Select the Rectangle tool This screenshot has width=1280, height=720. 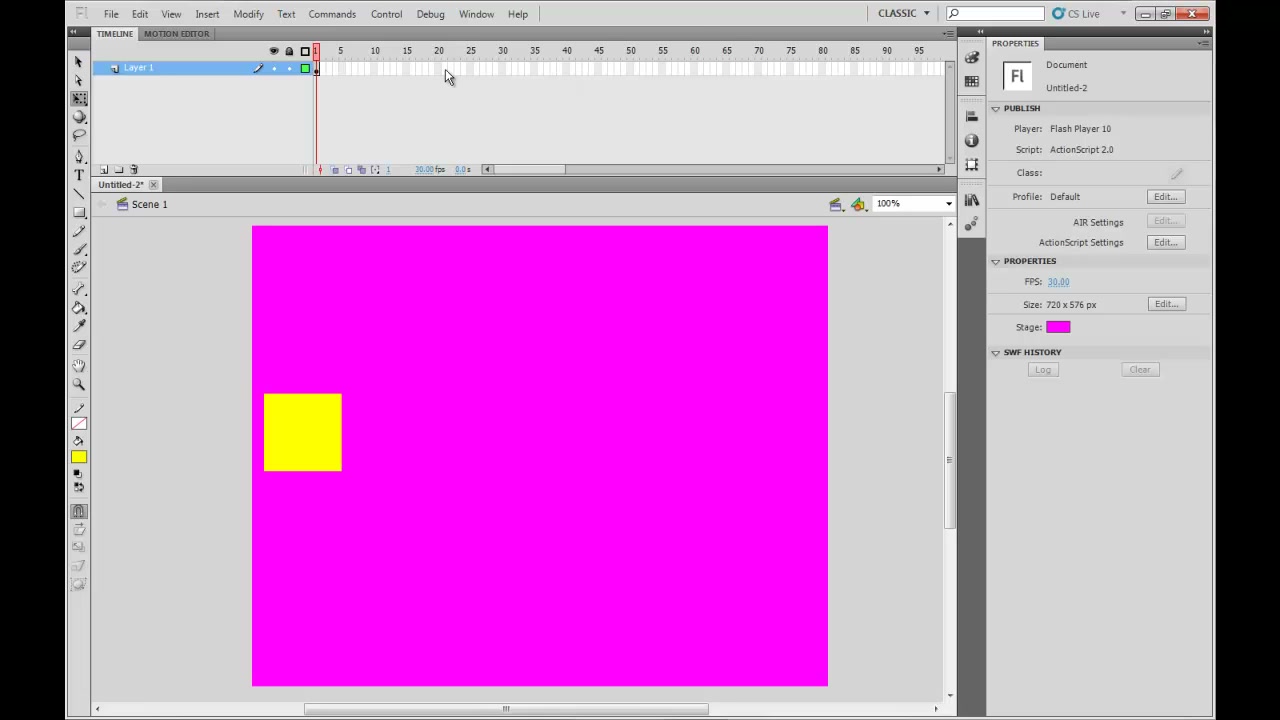pyautogui.click(x=79, y=212)
